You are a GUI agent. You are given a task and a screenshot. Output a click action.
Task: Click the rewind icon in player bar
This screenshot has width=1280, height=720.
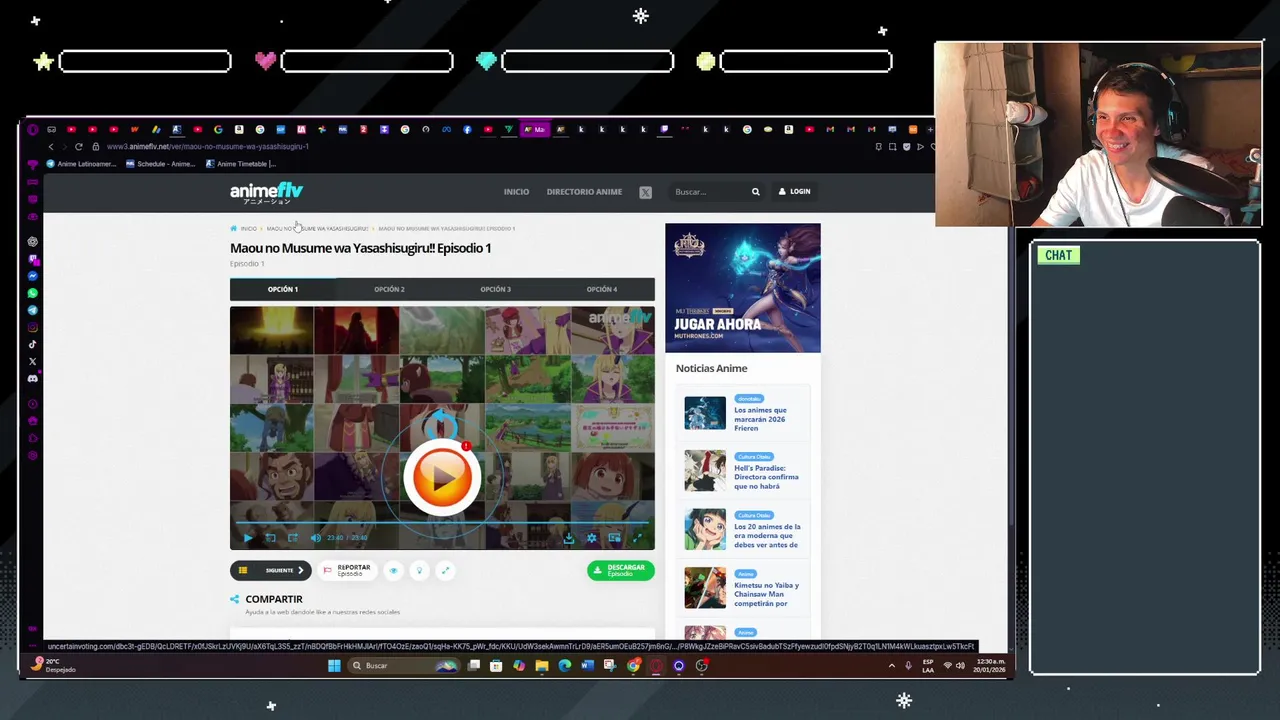pos(270,538)
